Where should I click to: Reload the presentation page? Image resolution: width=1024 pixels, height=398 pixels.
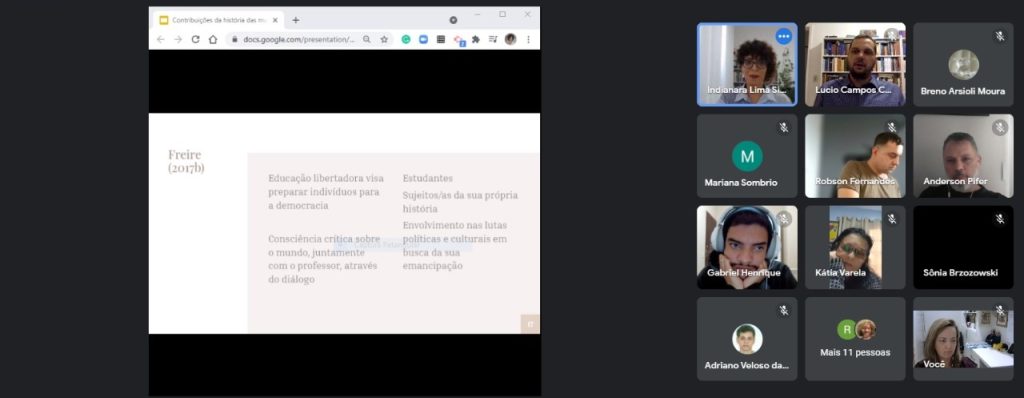coord(195,39)
